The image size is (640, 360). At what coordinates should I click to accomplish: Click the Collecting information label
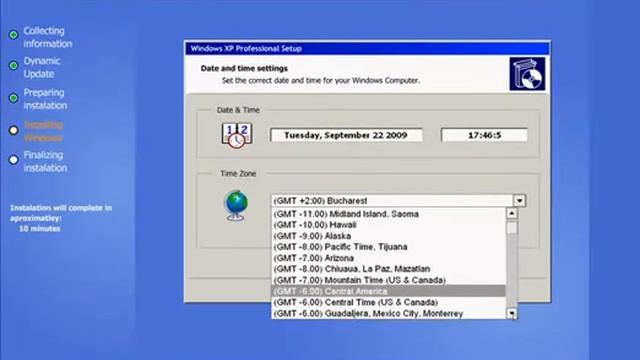(48, 37)
